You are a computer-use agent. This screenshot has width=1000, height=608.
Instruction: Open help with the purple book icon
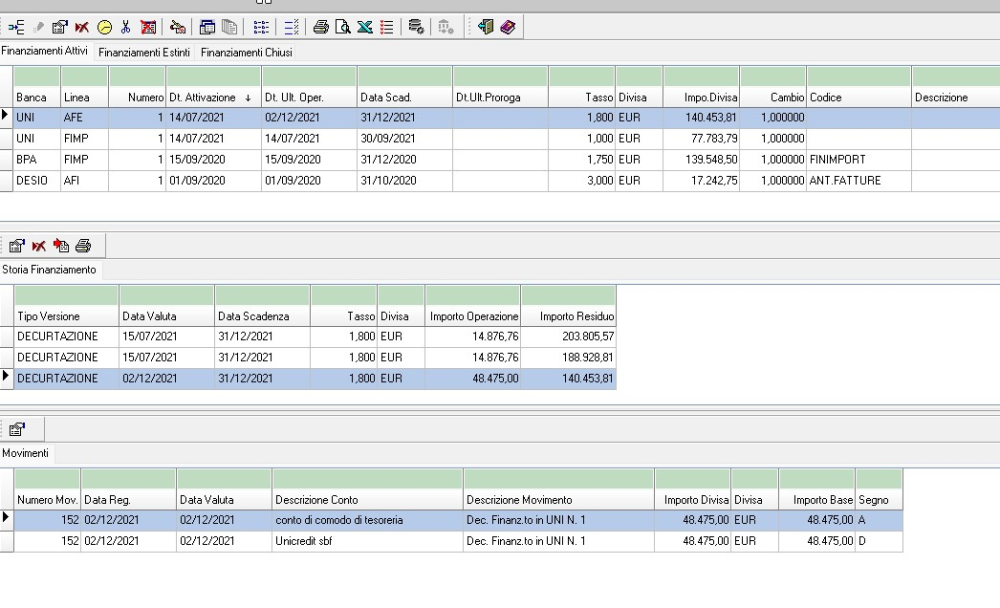(x=507, y=29)
